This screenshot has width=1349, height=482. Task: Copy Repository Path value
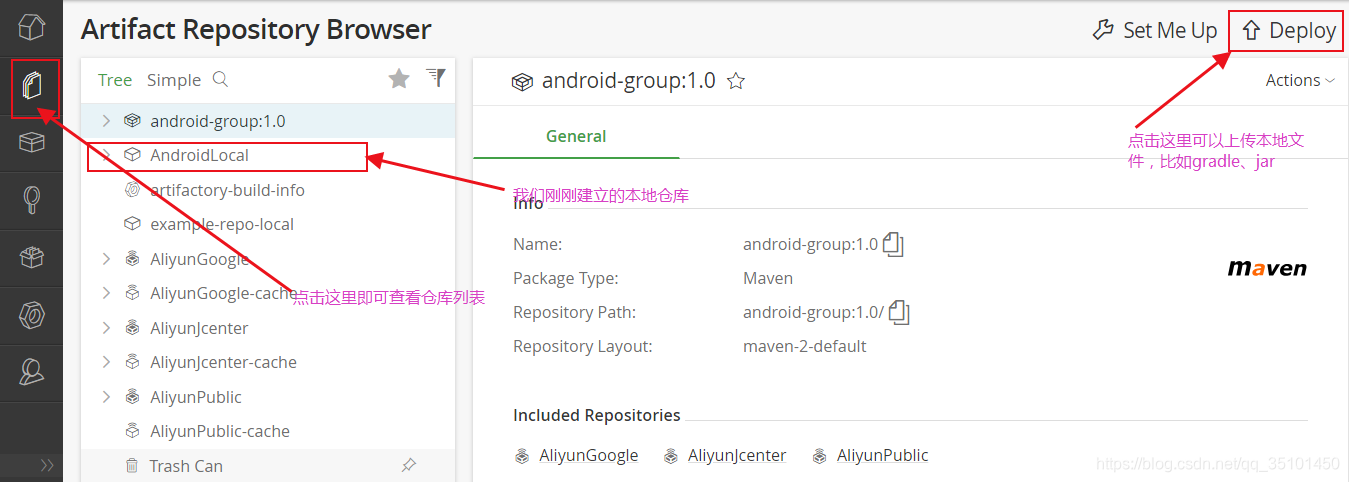tap(899, 312)
